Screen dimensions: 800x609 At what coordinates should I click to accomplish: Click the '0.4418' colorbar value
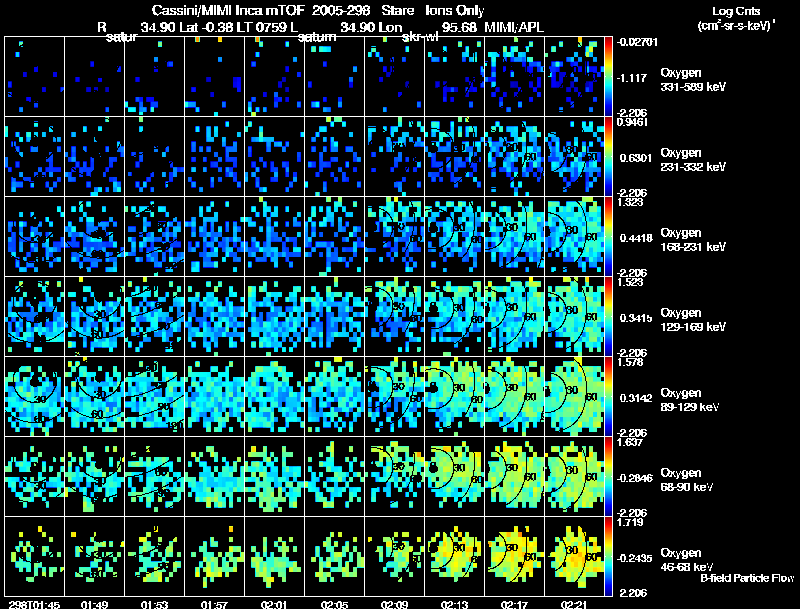[636, 238]
